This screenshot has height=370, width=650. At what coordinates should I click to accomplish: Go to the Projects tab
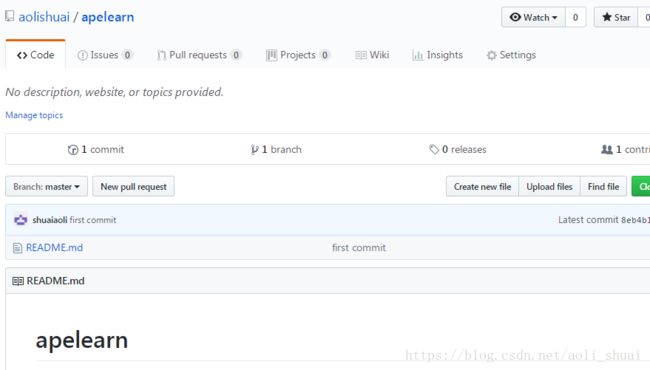click(x=298, y=55)
